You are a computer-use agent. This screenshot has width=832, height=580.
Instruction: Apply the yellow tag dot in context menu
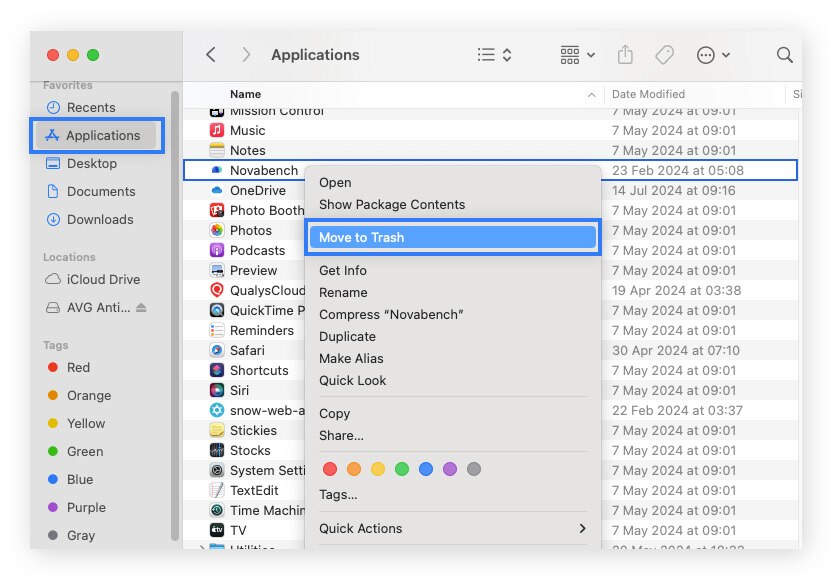click(378, 469)
